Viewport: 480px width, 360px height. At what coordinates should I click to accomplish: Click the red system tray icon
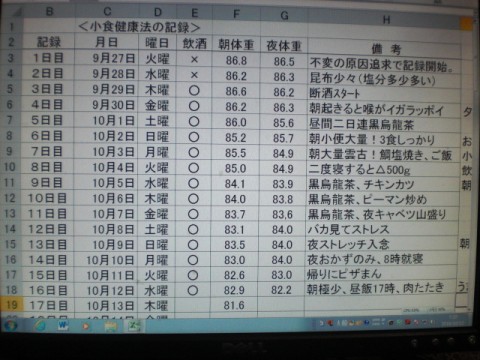coord(407,323)
